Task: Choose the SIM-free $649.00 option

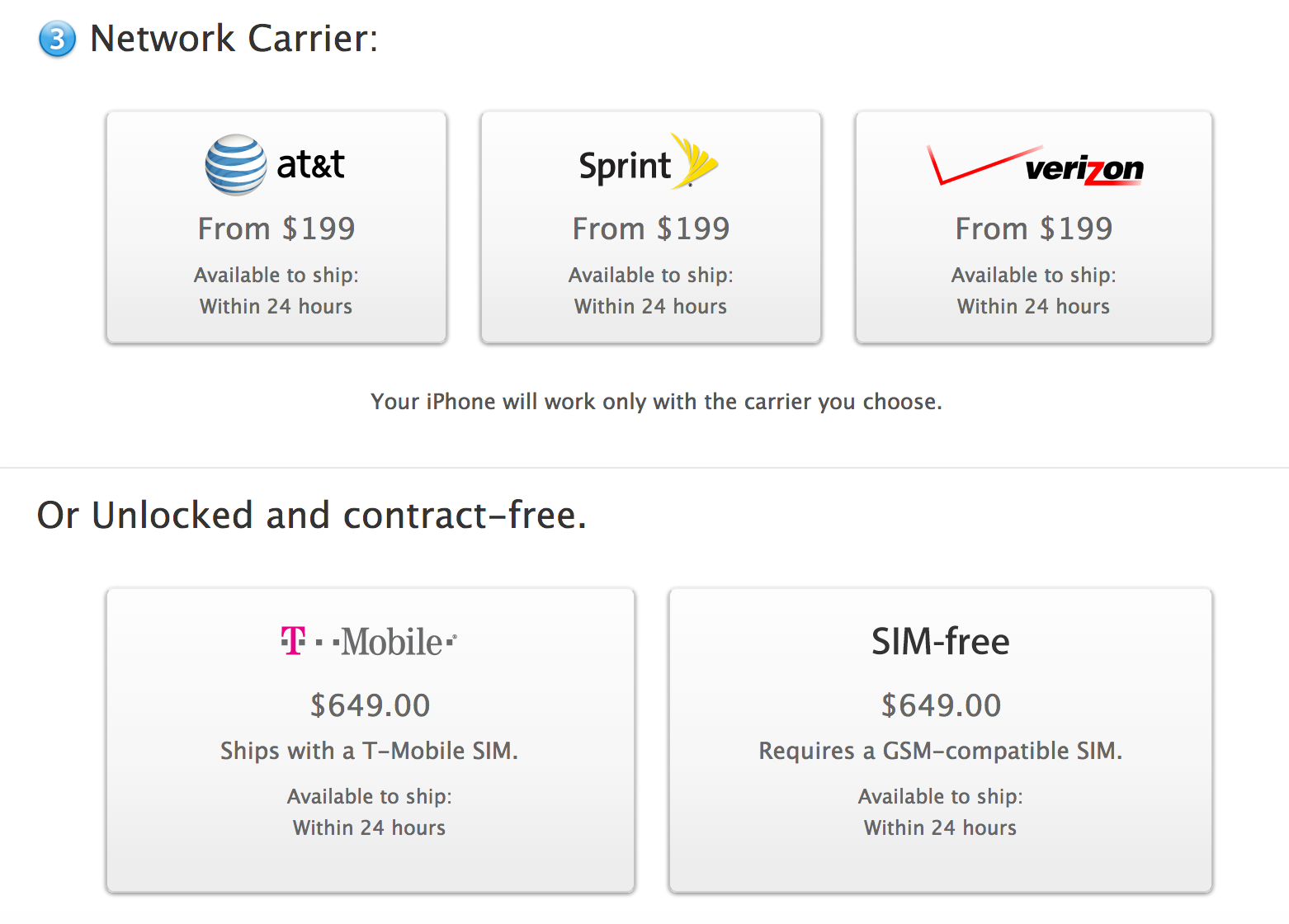Action: coord(941,705)
